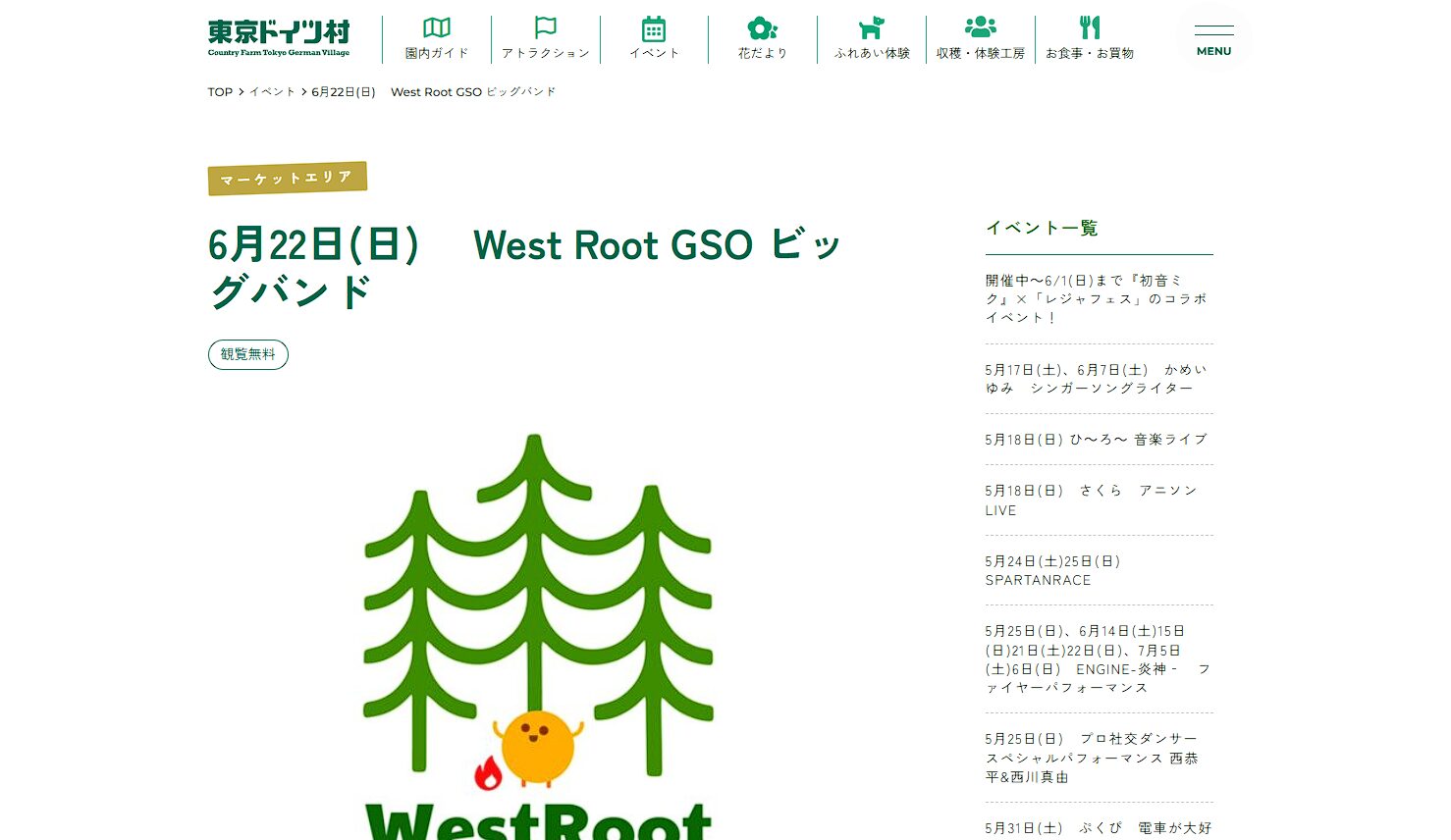This screenshot has height=840, width=1451.
Task: Click the attractions flag icon
Action: pos(546,29)
